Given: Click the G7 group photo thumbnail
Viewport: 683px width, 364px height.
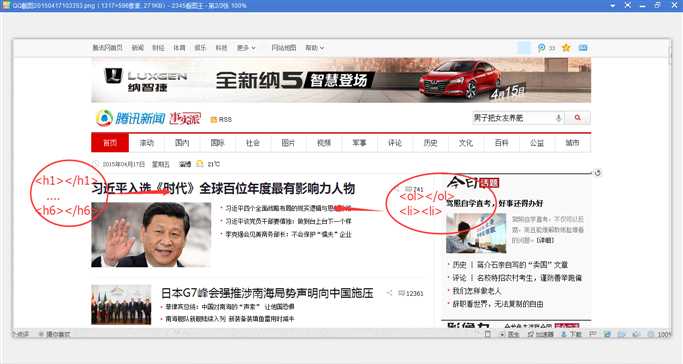Looking at the screenshot, I should tap(122, 305).
